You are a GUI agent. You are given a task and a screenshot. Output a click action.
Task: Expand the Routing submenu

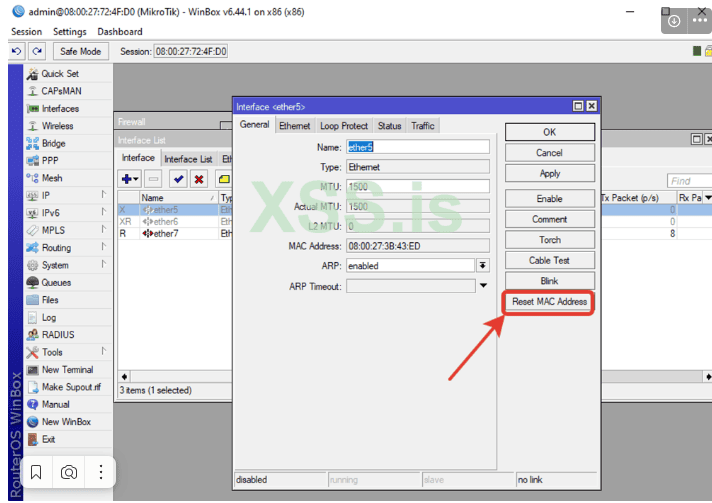[104, 247]
